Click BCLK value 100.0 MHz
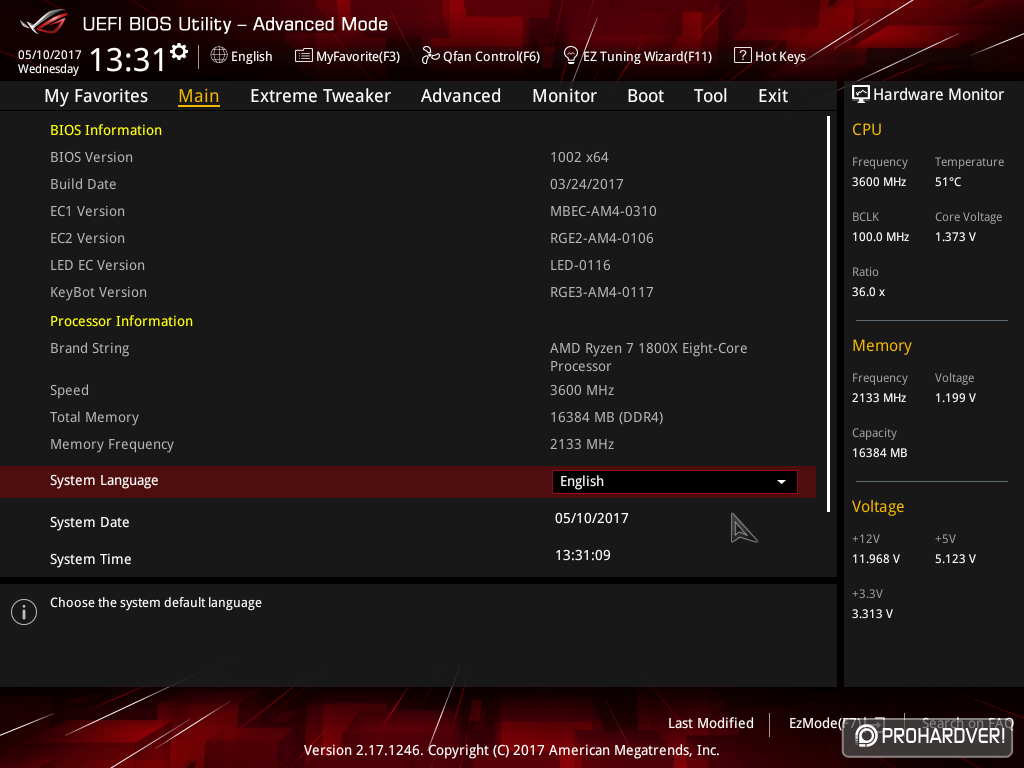 click(x=880, y=236)
